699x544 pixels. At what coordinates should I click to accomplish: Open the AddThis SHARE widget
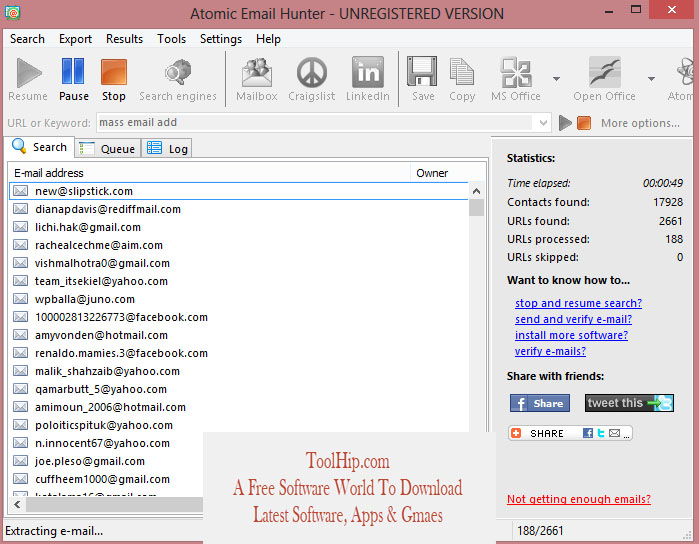pyautogui.click(x=570, y=433)
